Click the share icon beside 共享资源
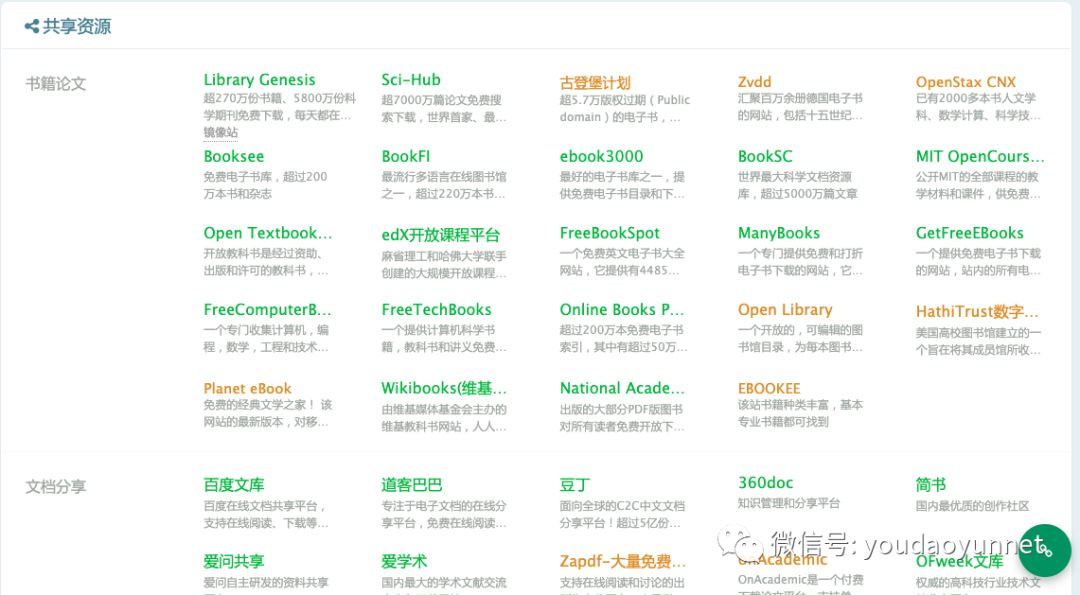The height and width of the screenshot is (595, 1080). 32,27
